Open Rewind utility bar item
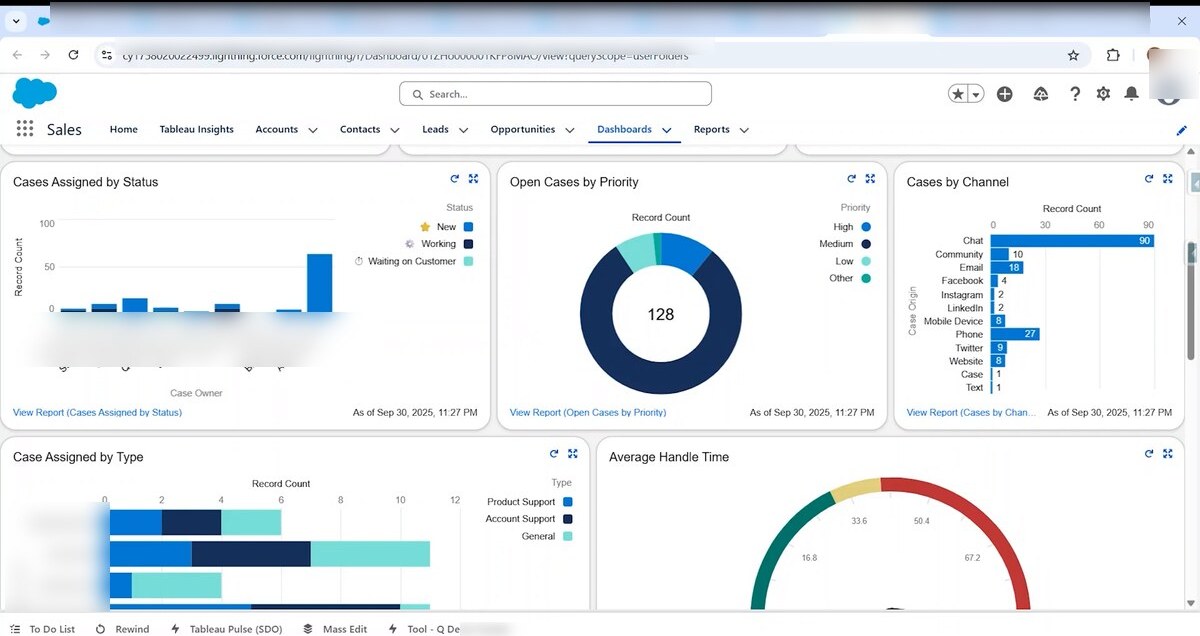This screenshot has height=636, width=1200. 122,629
